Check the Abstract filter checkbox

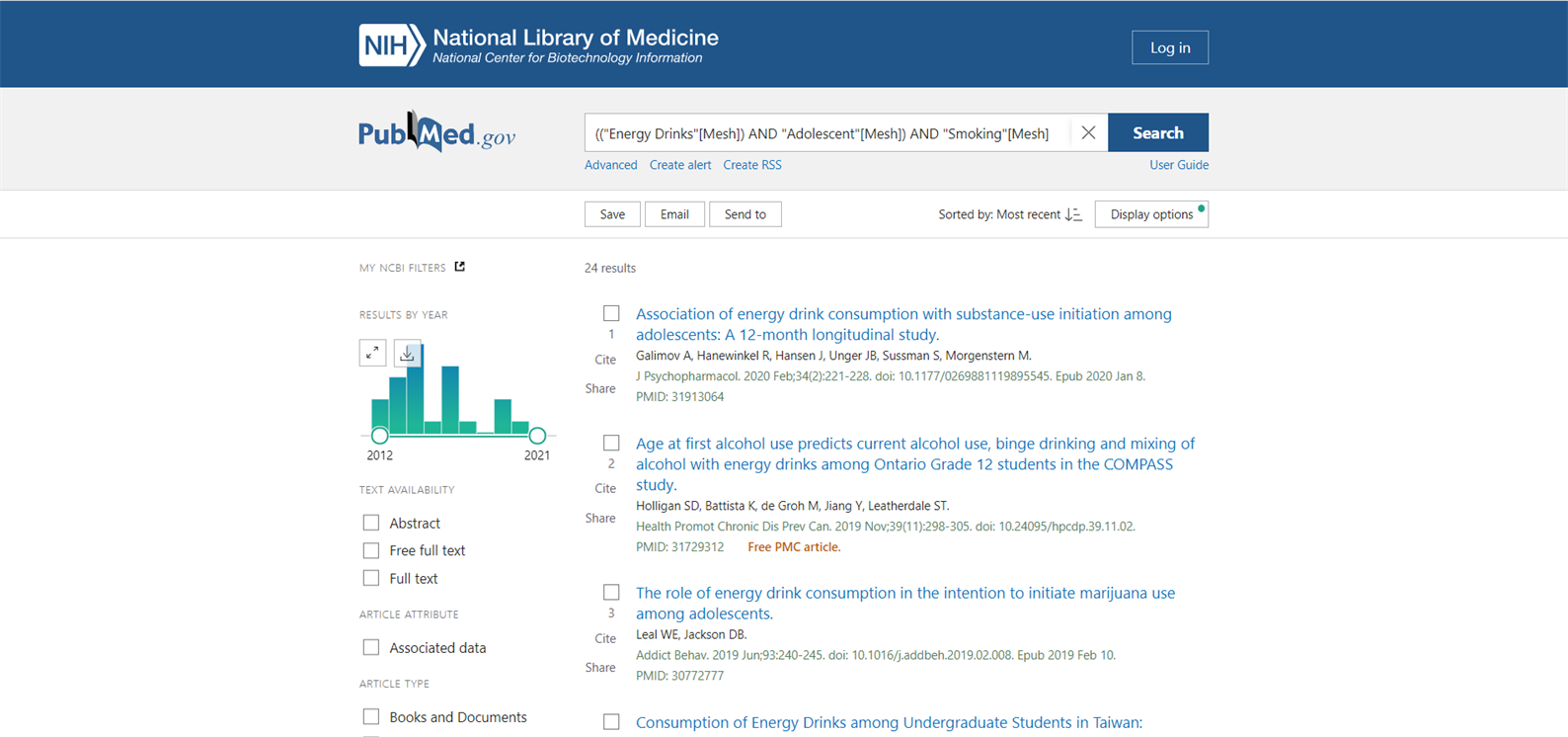coord(371,523)
